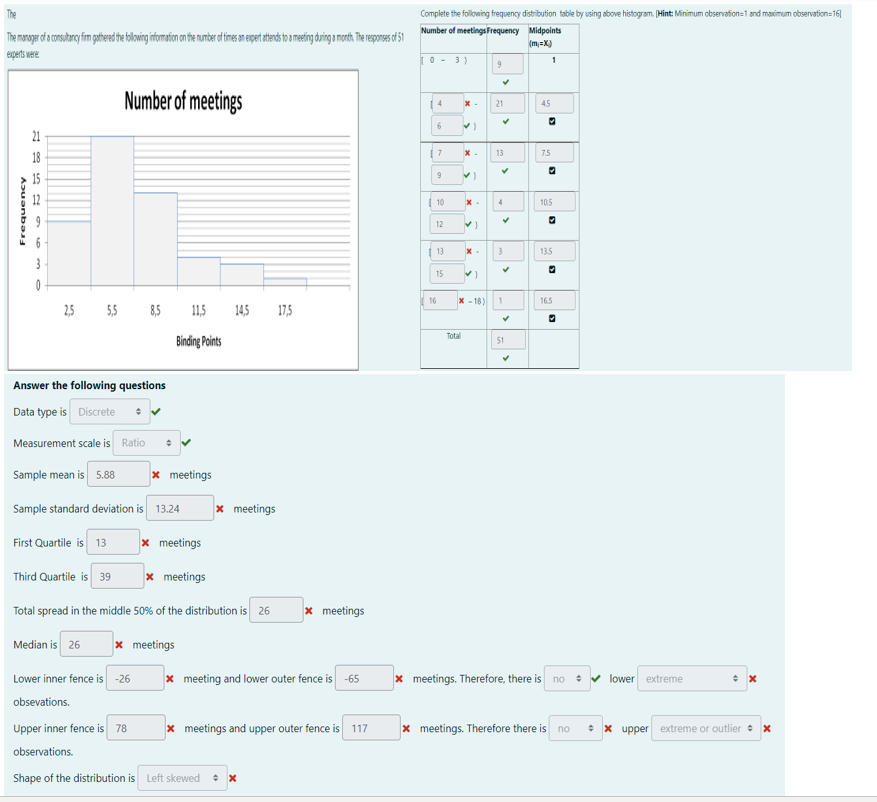Click the midpoint field showing 10.5

coord(555,202)
